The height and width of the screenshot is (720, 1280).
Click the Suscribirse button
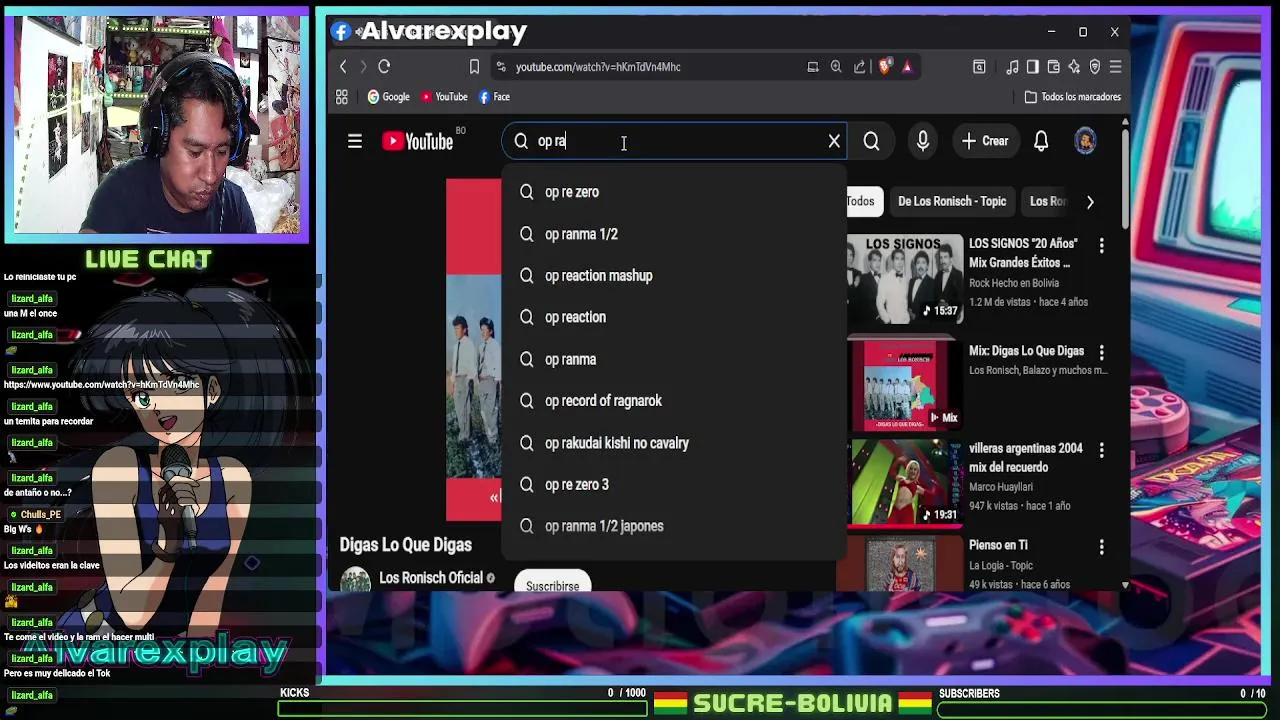[x=553, y=585]
